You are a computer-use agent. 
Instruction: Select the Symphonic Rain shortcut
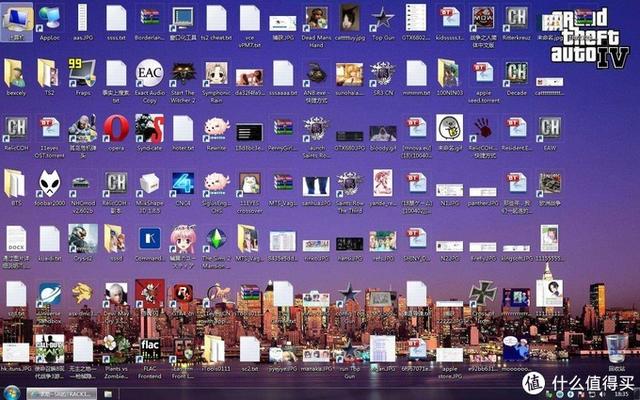pos(216,73)
